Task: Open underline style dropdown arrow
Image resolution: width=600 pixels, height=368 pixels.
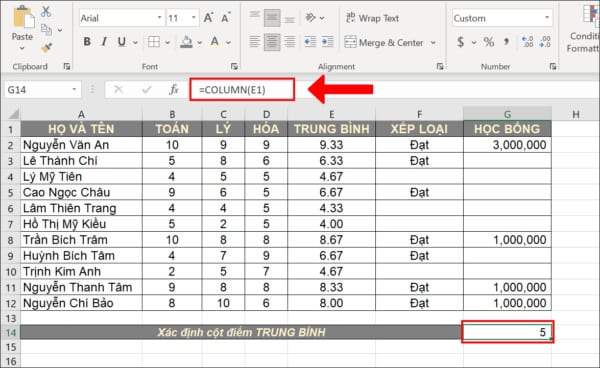Action: 135,42
